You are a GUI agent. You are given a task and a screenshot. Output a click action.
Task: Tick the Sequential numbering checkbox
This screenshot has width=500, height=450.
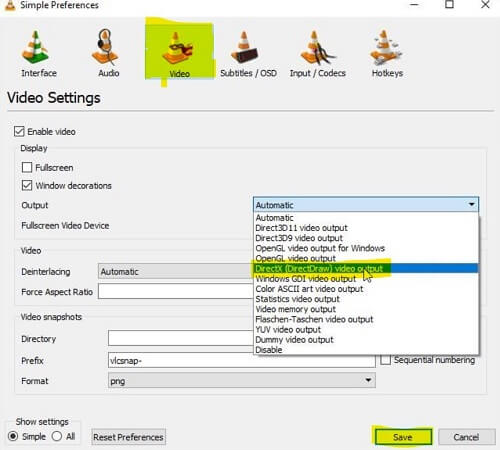pyautogui.click(x=385, y=360)
